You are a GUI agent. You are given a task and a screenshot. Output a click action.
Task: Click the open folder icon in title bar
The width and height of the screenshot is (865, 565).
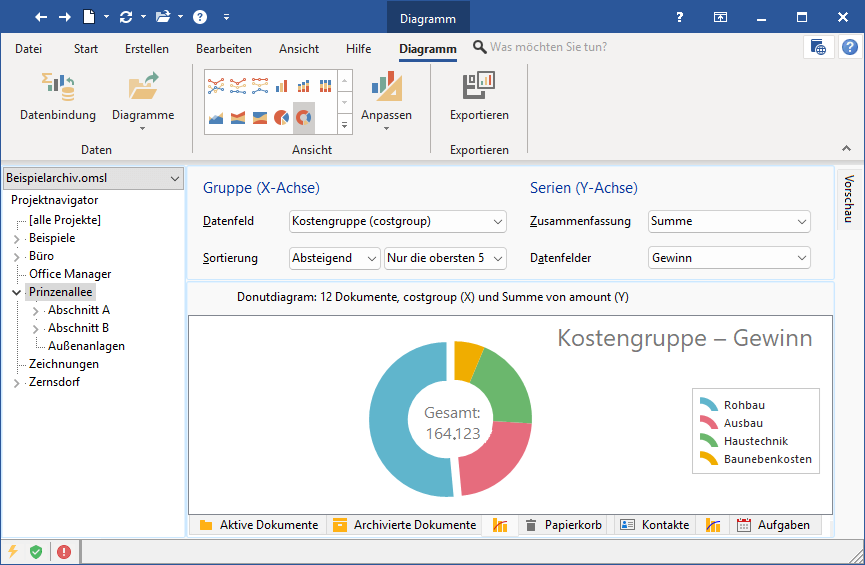pos(163,17)
